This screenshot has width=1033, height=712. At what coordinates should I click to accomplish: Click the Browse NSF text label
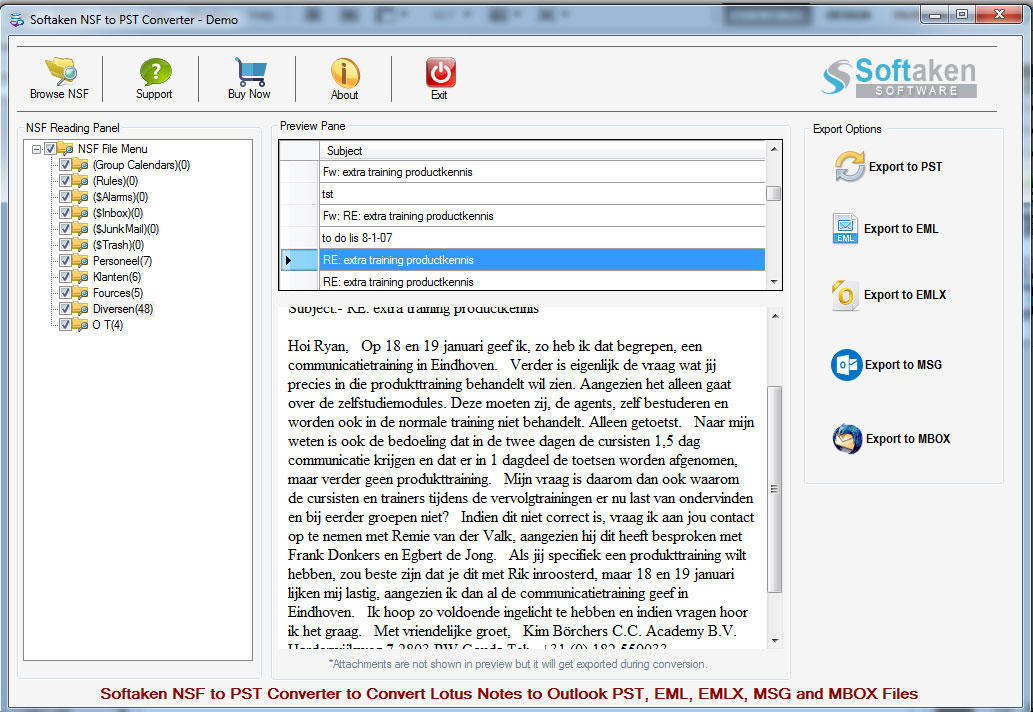pos(59,94)
